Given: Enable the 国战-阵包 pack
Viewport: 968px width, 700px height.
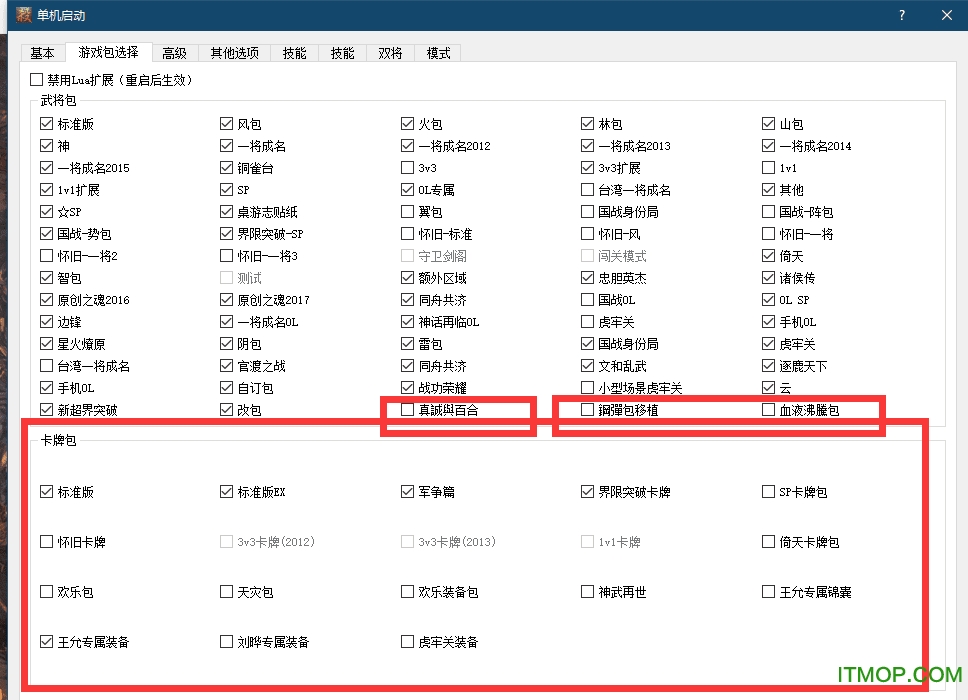Looking at the screenshot, I should click(769, 212).
